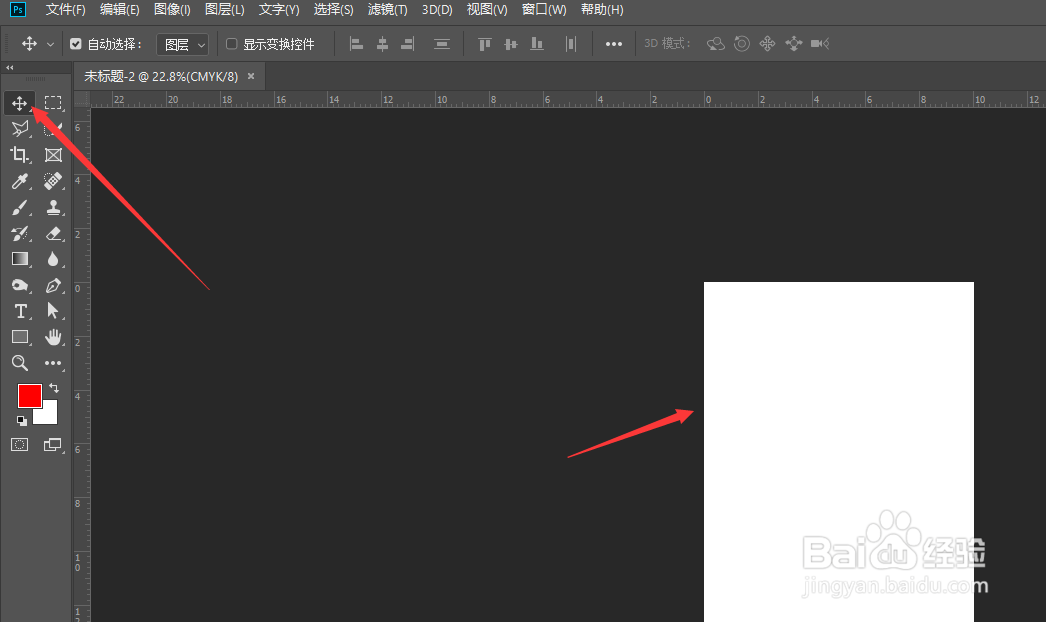Select the Crop tool

[x=20, y=155]
